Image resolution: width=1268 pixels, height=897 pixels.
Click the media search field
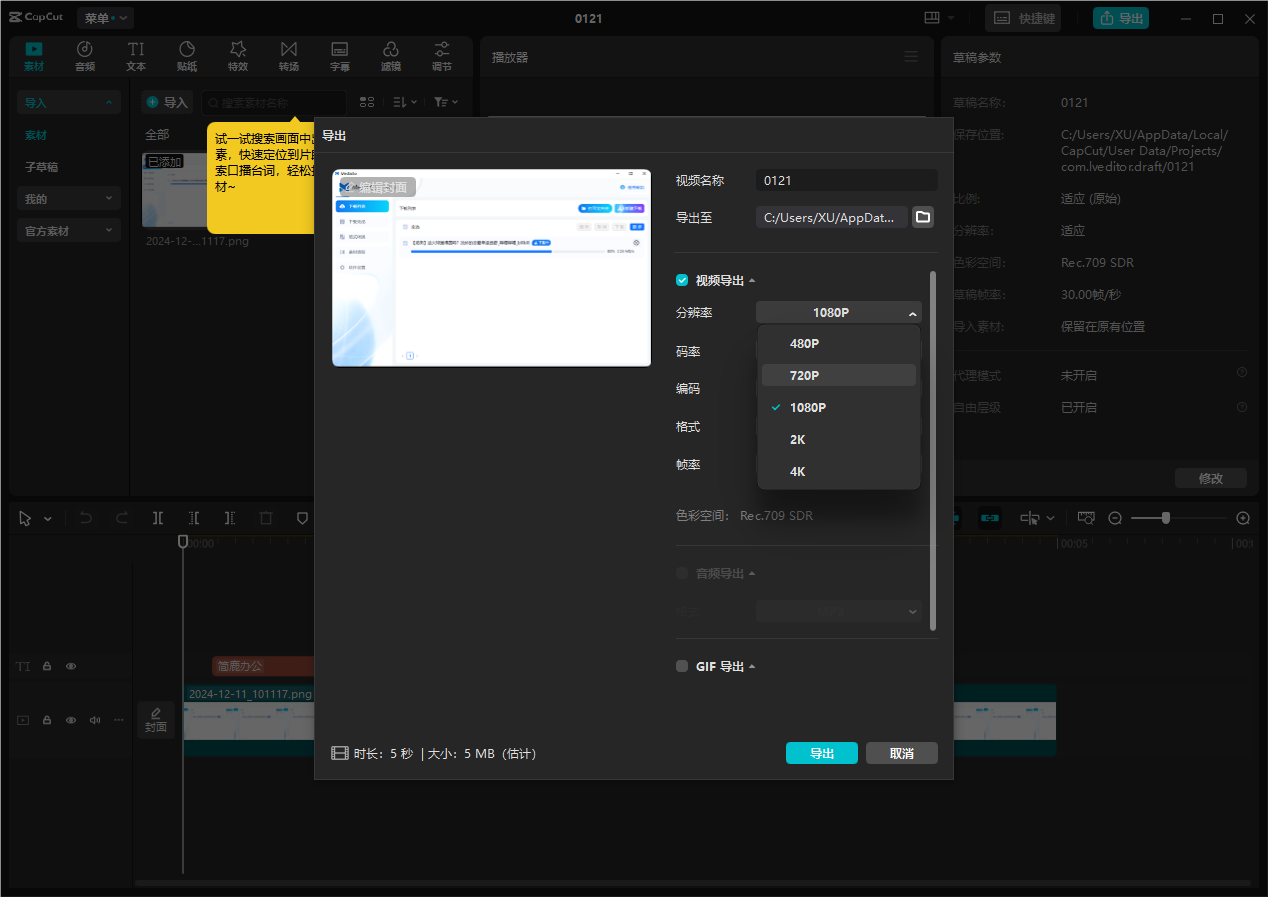pos(275,102)
